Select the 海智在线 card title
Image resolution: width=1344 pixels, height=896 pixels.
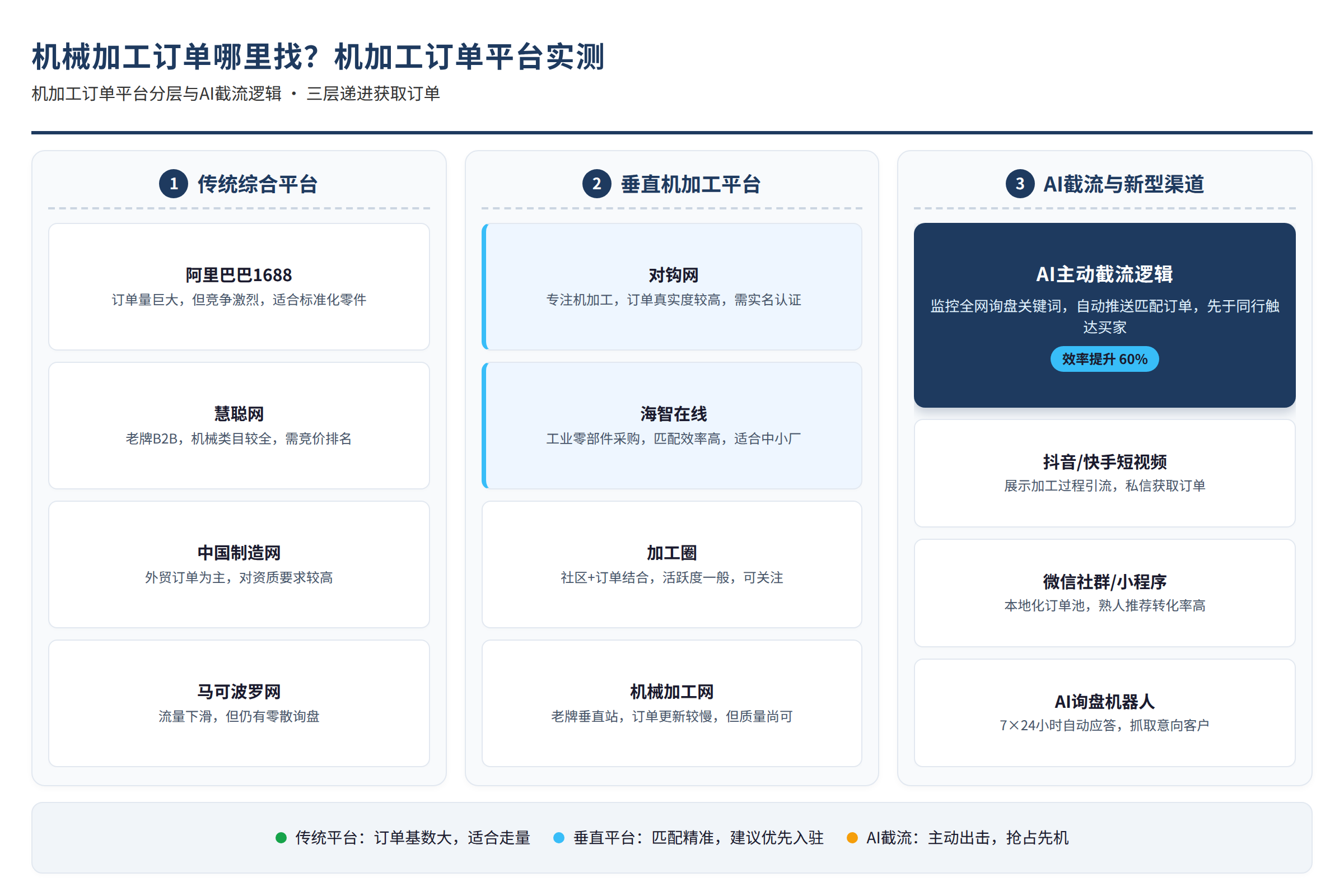(x=673, y=414)
